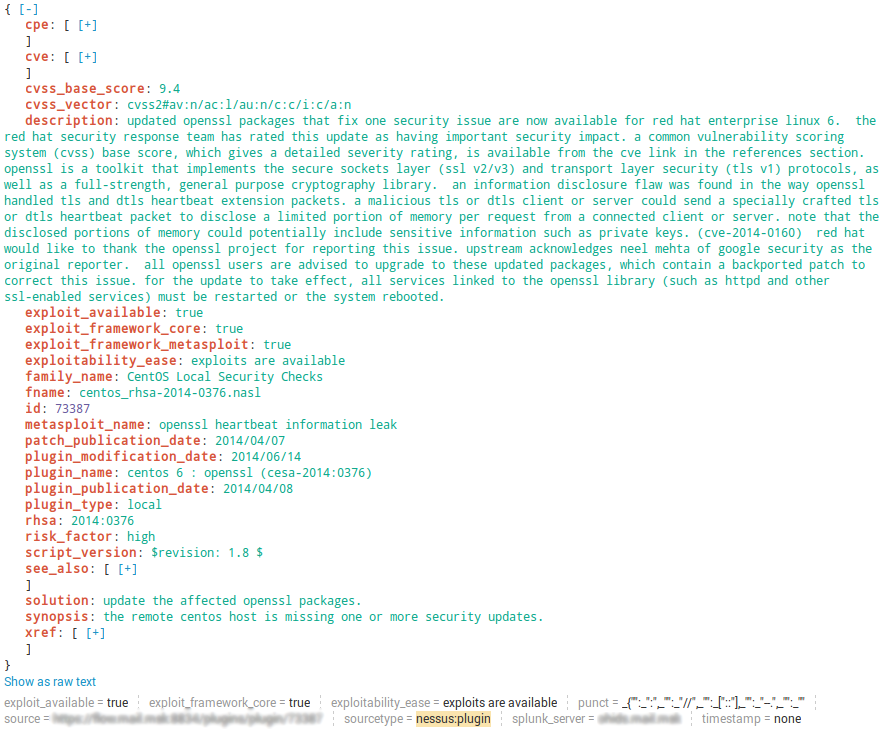Click the 'fname' key
895x729 pixels.
[x=45, y=392]
